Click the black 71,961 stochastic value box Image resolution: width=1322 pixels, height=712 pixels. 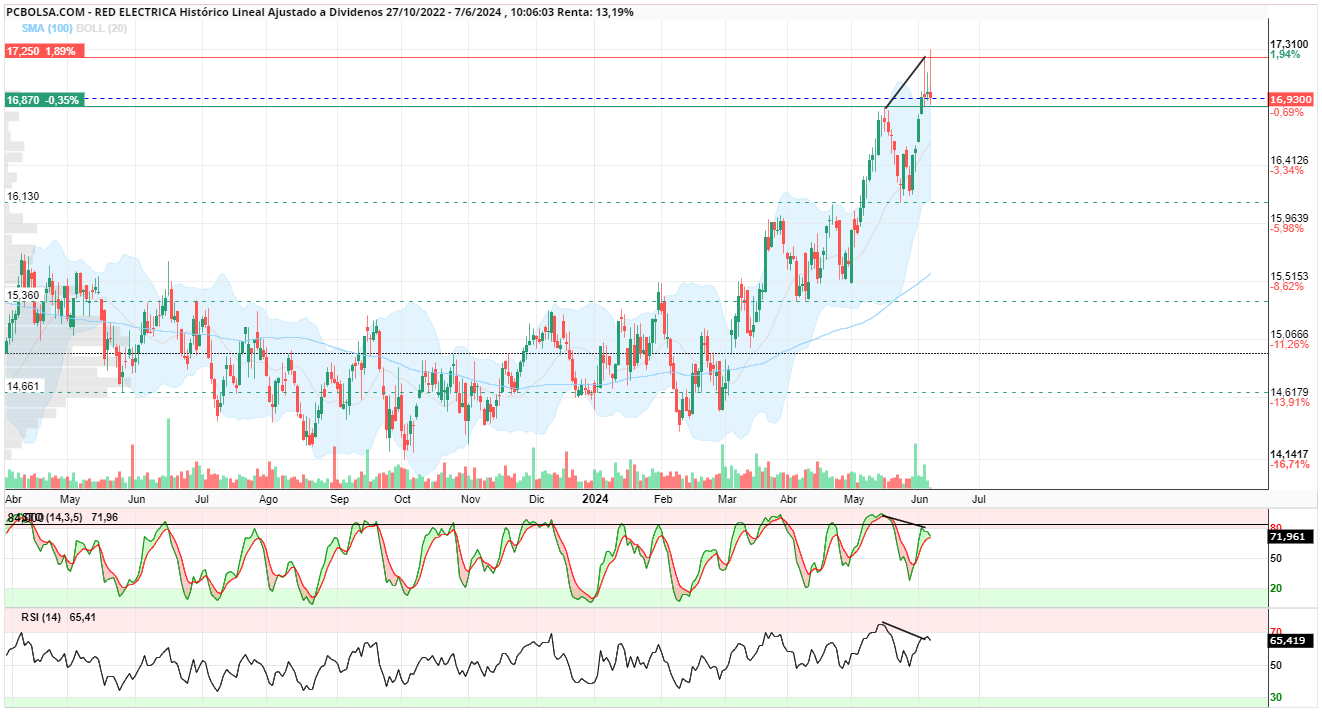[1290, 537]
